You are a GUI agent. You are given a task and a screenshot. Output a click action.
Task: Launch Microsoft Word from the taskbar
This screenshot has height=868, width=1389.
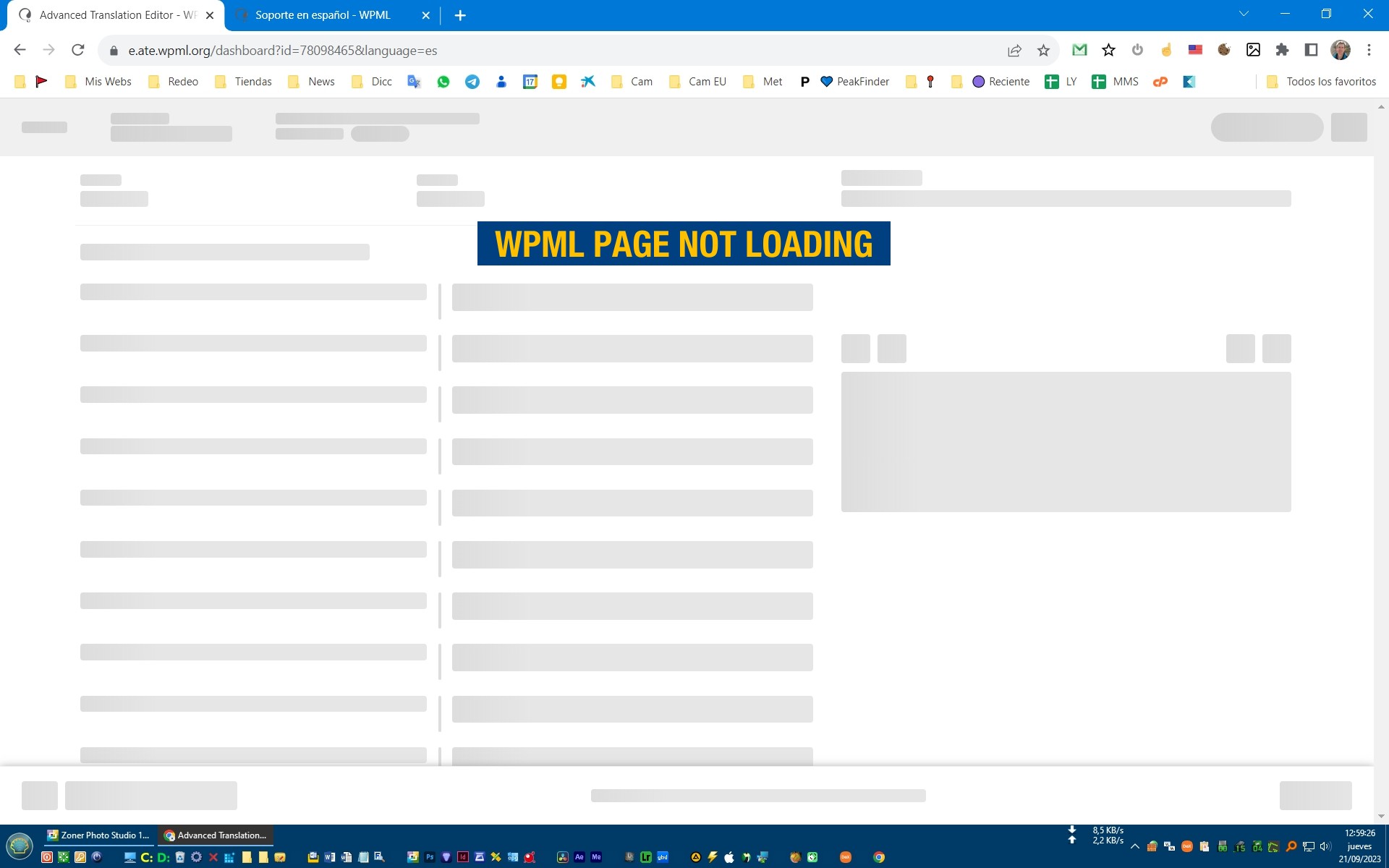(x=330, y=857)
